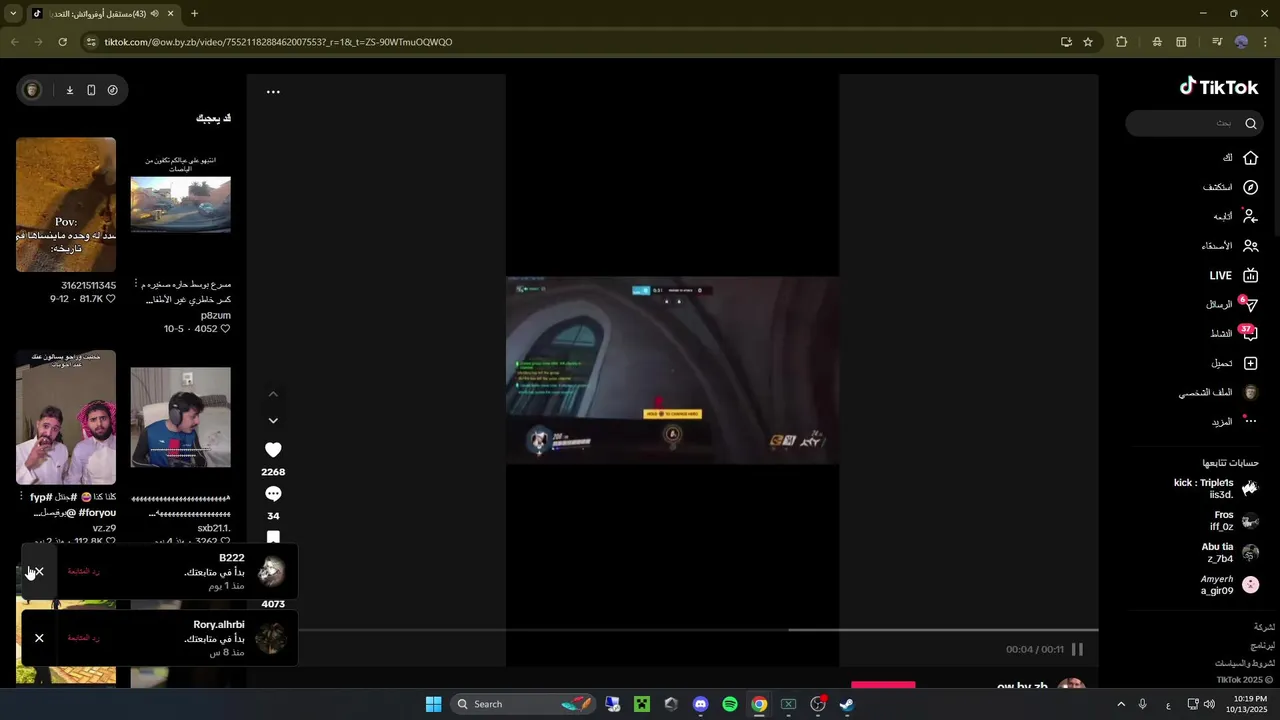Click username 31621511345 under POV video
Viewport: 1280px width, 720px height.
(x=89, y=286)
